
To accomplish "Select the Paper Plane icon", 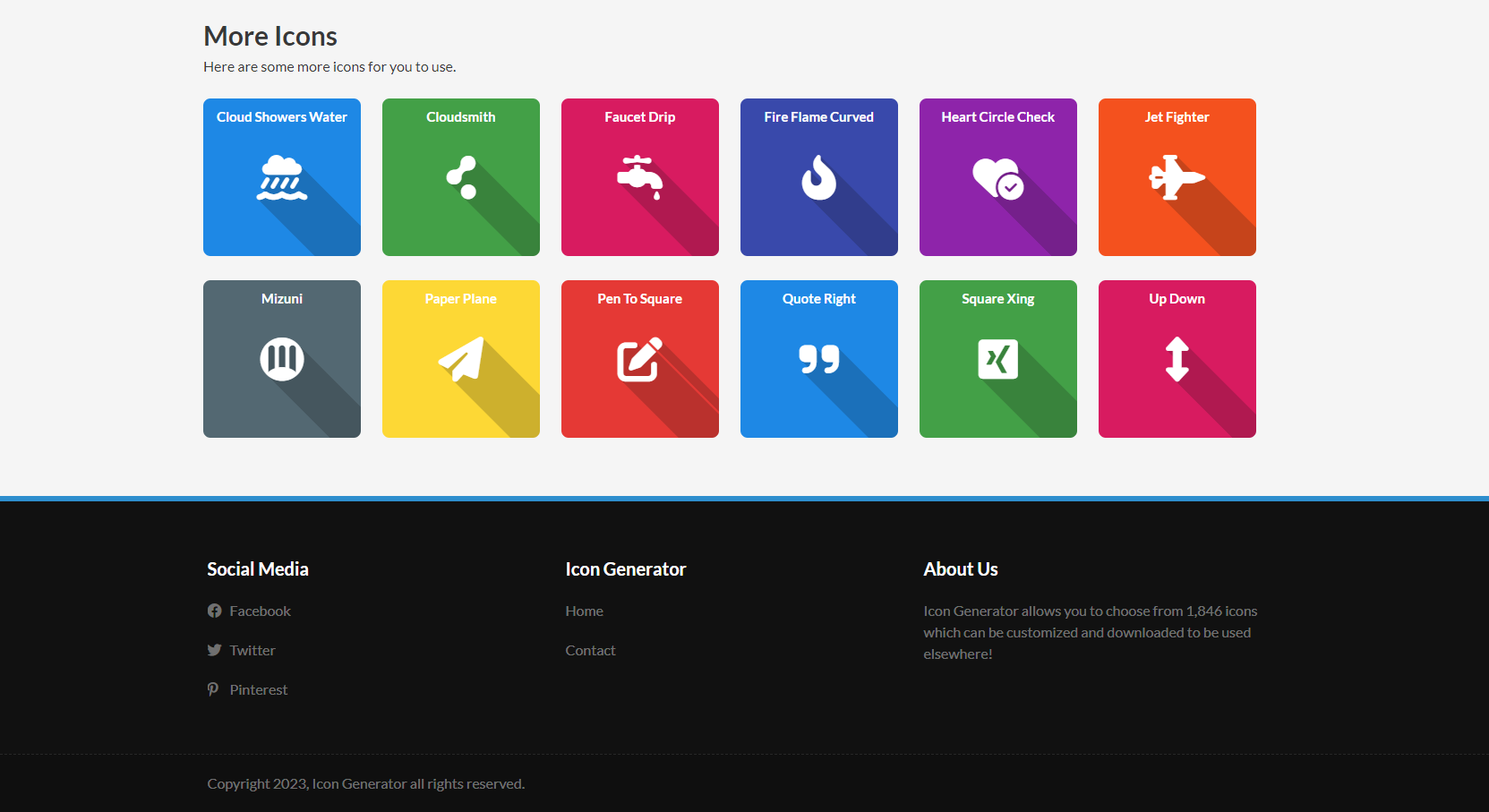I will pyautogui.click(x=460, y=359).
